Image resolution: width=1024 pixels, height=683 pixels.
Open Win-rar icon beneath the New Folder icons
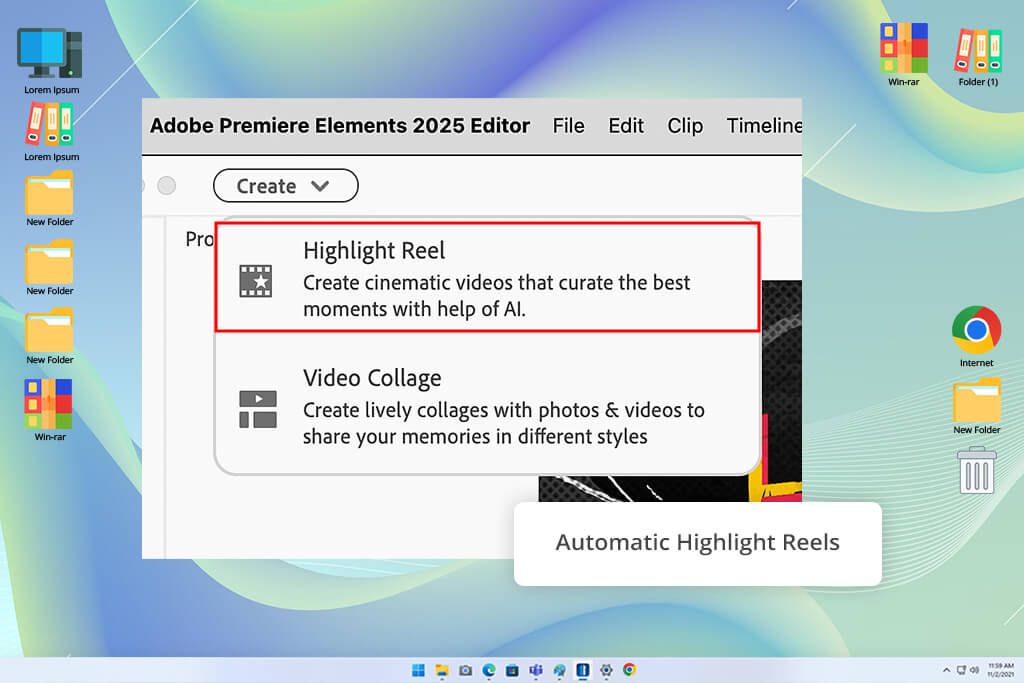point(49,410)
